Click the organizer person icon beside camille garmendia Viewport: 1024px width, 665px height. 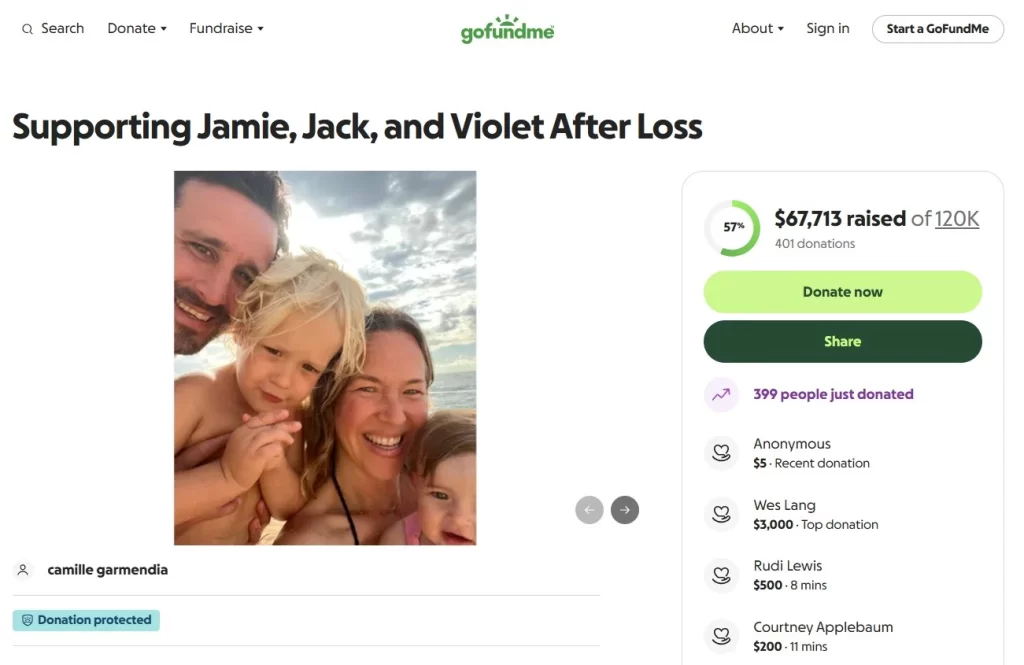pos(23,570)
